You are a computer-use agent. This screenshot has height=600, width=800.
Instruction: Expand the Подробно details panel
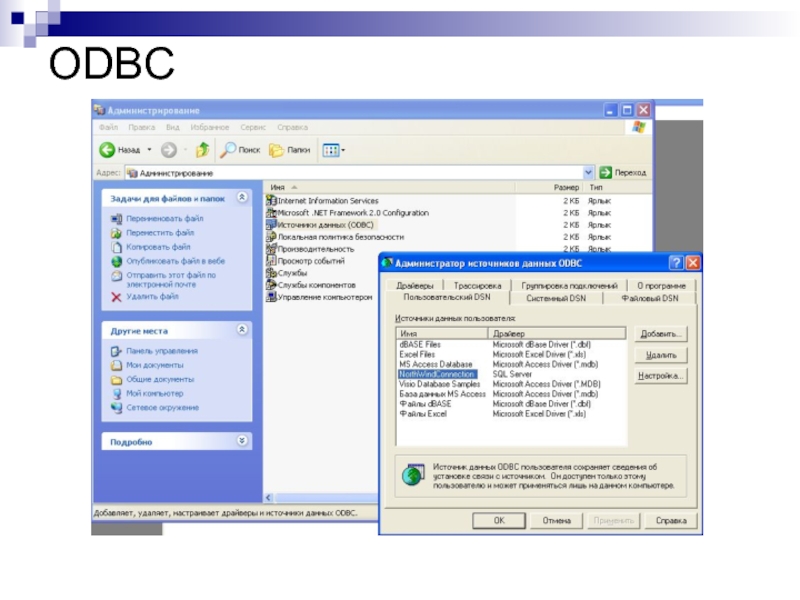click(x=242, y=441)
